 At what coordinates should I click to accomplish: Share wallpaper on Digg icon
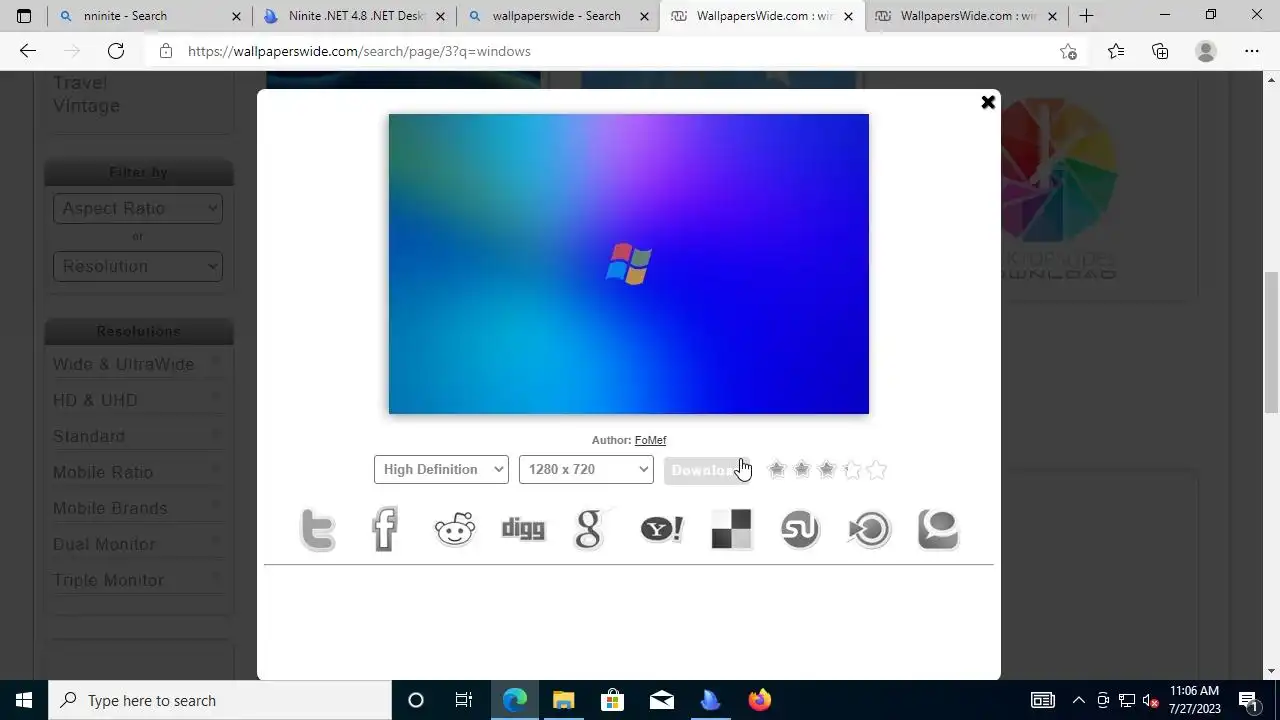523,529
